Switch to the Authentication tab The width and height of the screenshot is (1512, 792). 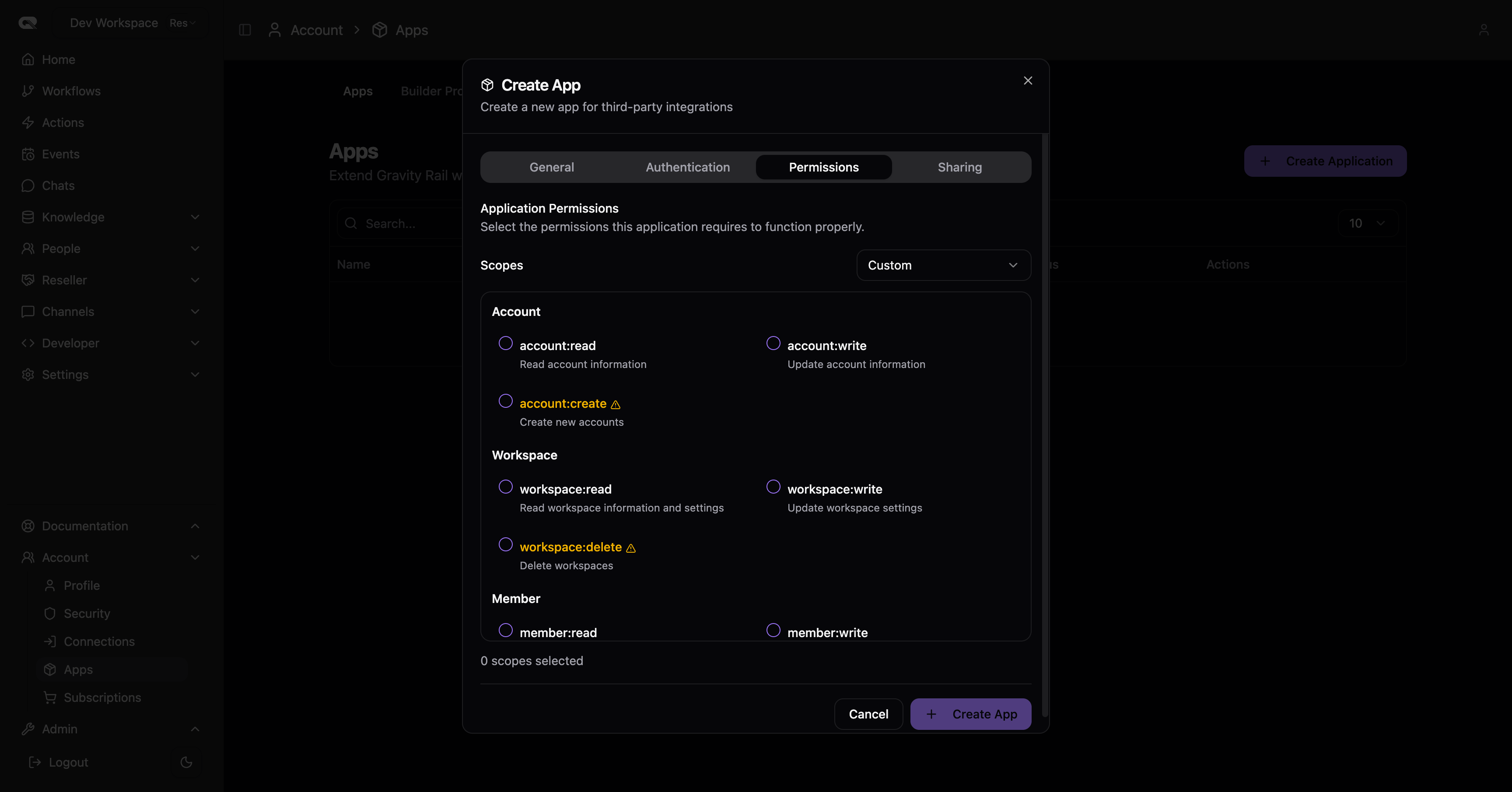(687, 167)
